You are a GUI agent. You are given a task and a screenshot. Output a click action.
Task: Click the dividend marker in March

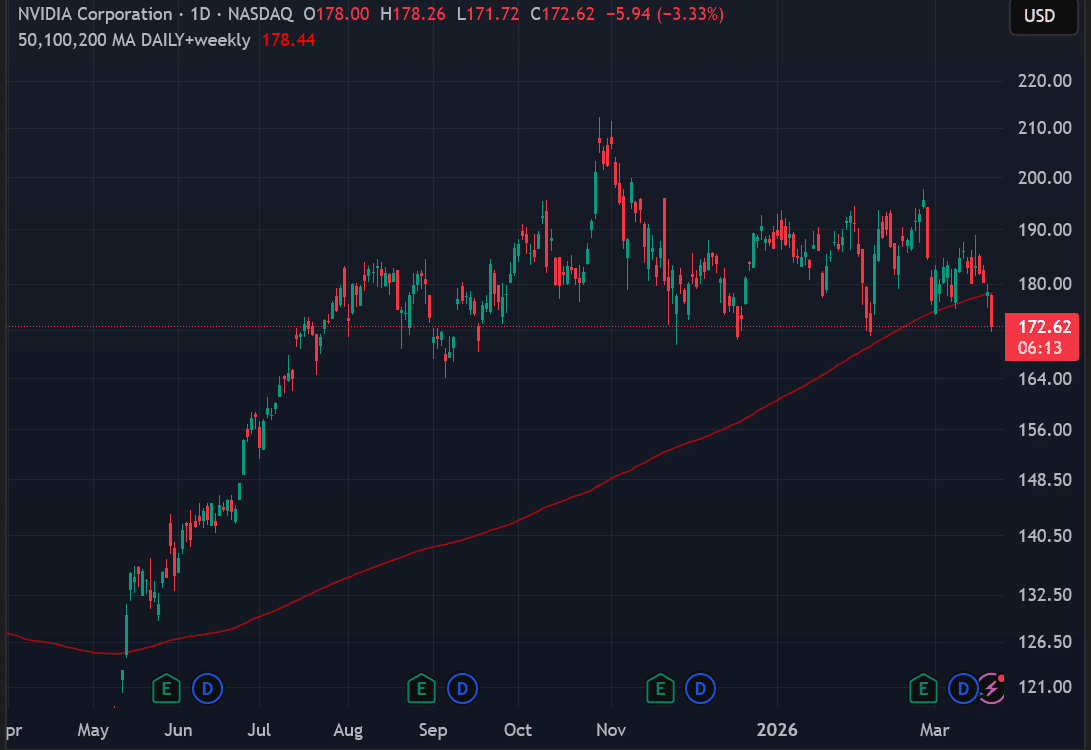point(964,688)
